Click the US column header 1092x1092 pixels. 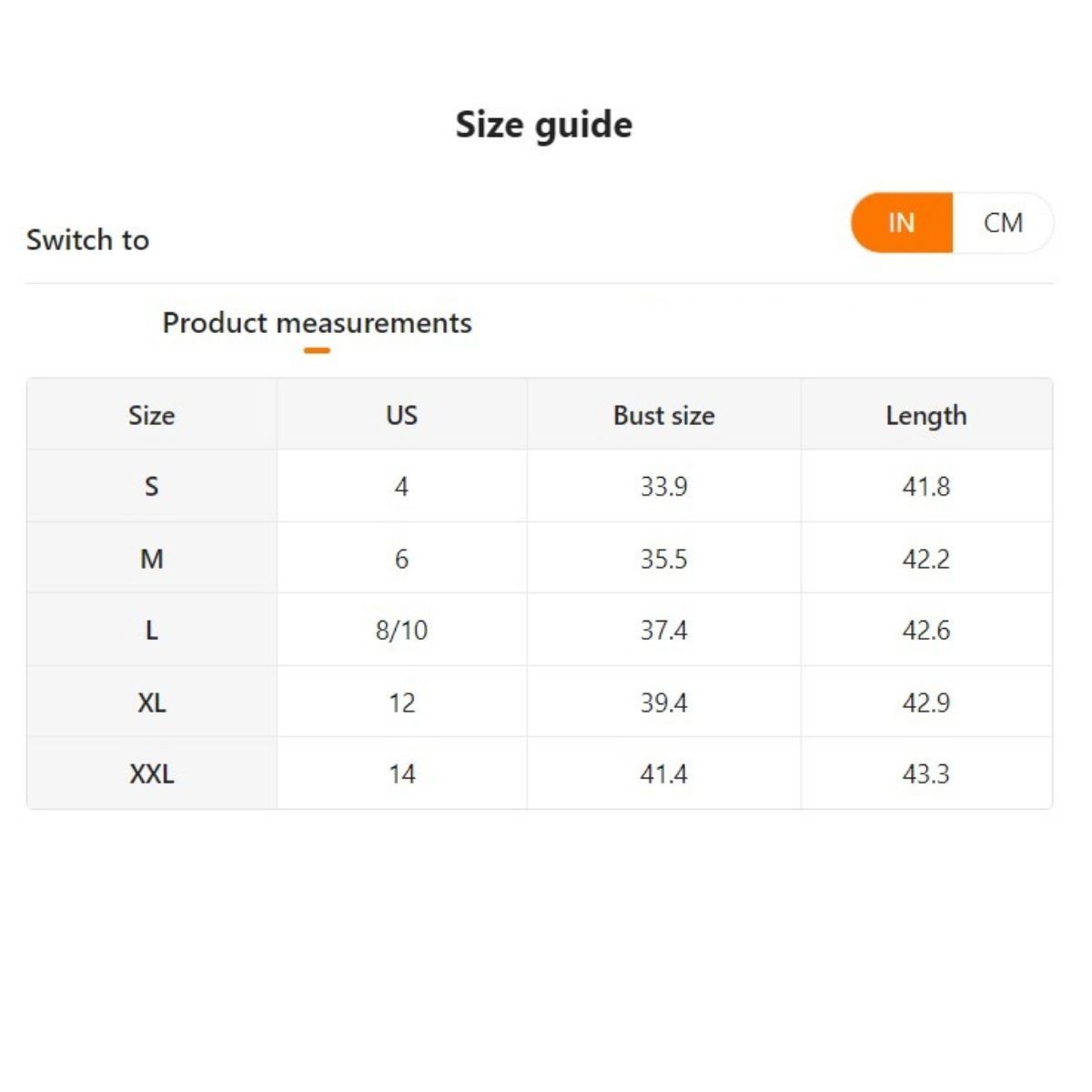pyautogui.click(x=401, y=415)
